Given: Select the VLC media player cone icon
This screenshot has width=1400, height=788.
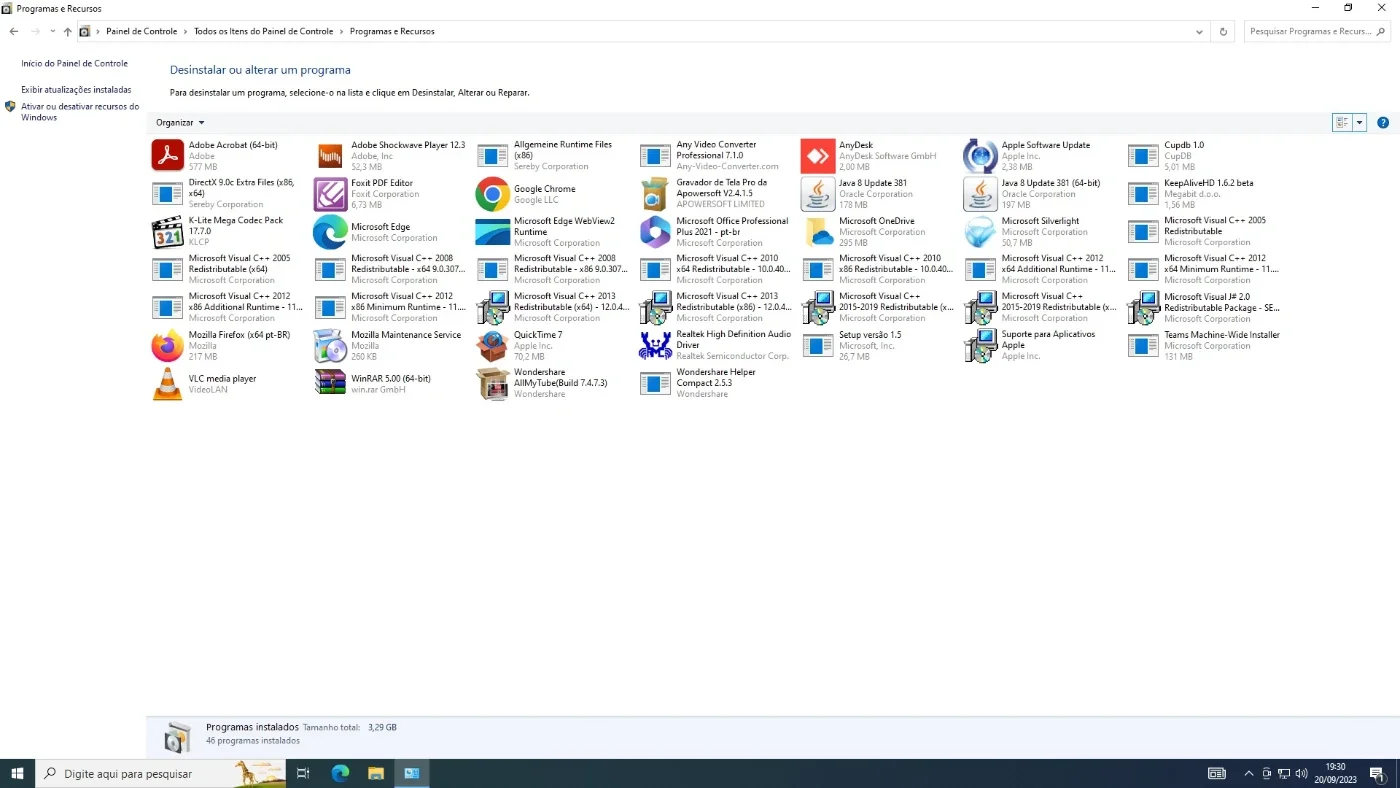Looking at the screenshot, I should click(x=168, y=384).
